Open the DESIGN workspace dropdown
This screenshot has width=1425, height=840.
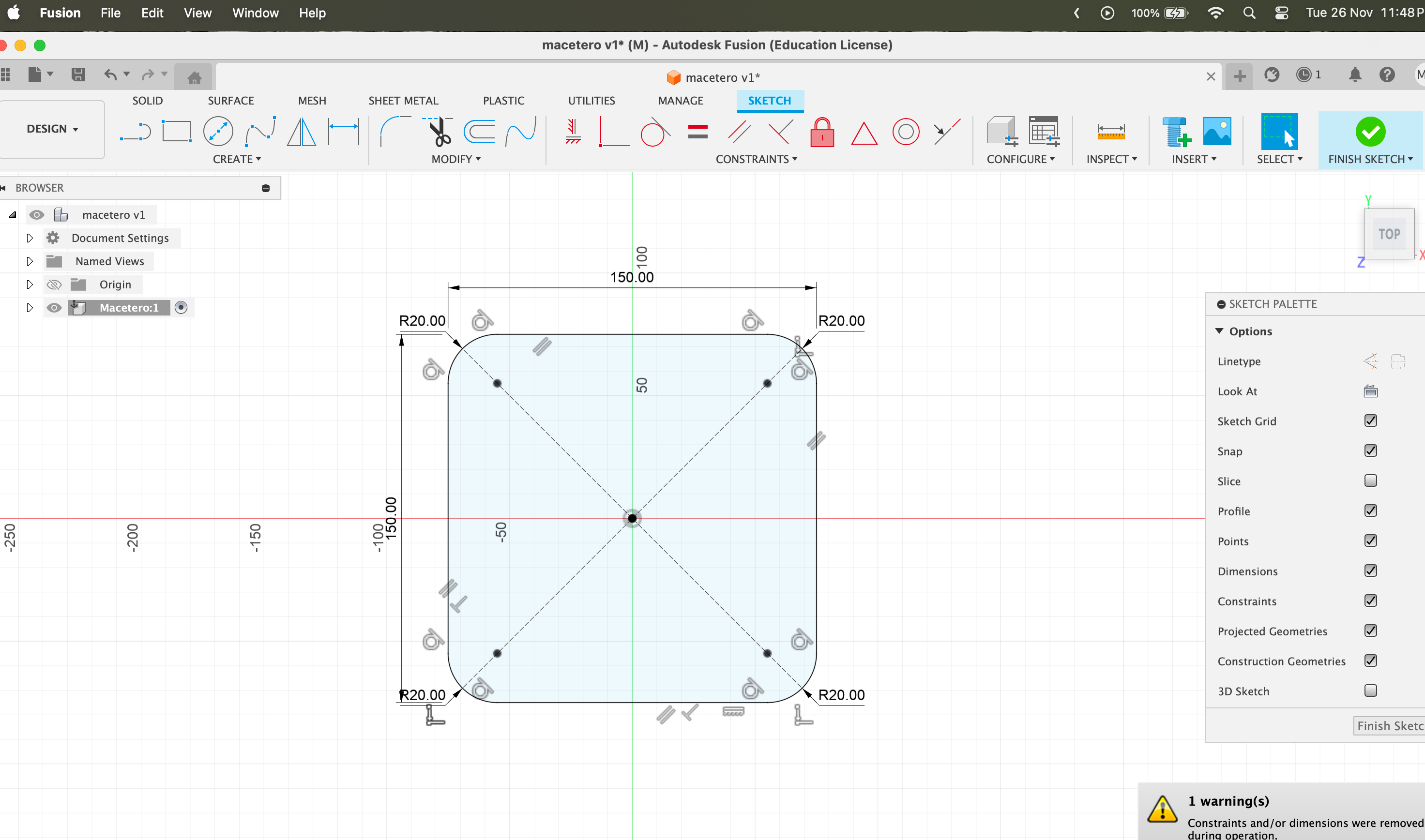coord(52,129)
